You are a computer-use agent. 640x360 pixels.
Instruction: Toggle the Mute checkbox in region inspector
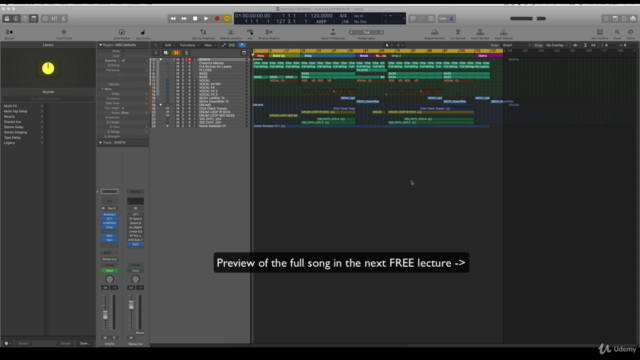123,51
